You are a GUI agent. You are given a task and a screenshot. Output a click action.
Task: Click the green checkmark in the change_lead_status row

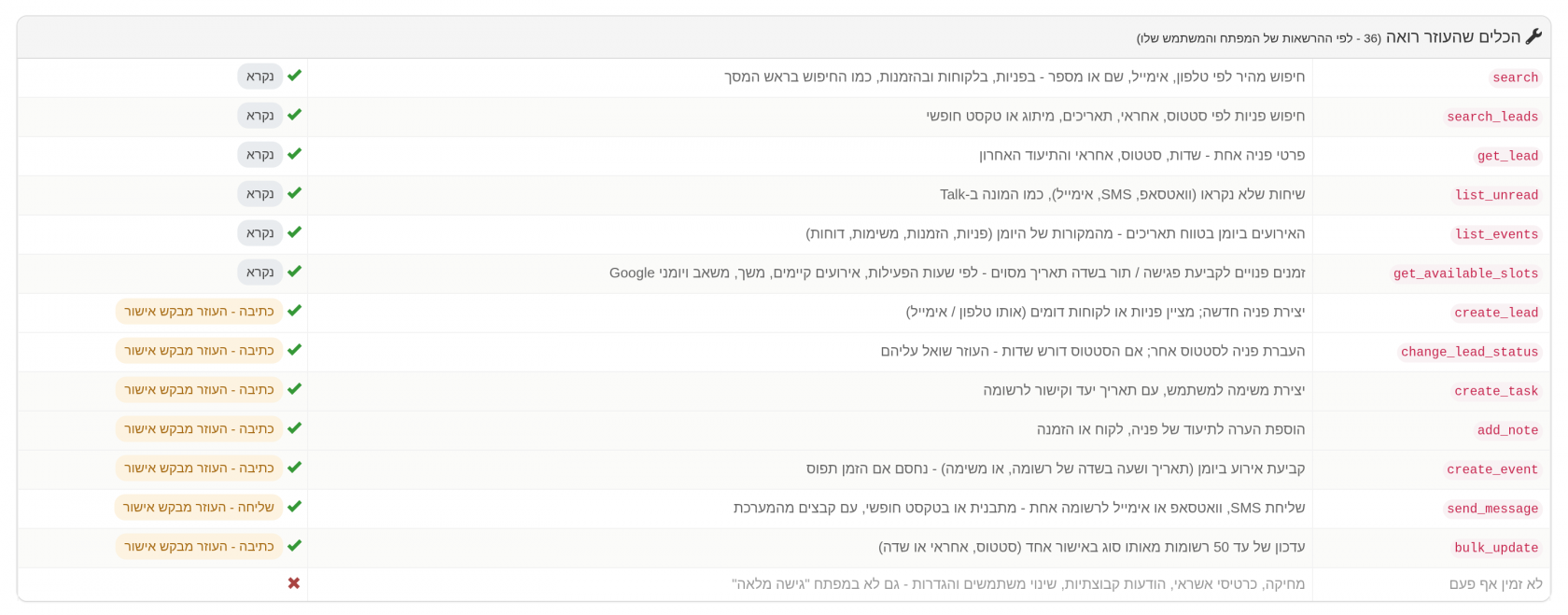295,350
